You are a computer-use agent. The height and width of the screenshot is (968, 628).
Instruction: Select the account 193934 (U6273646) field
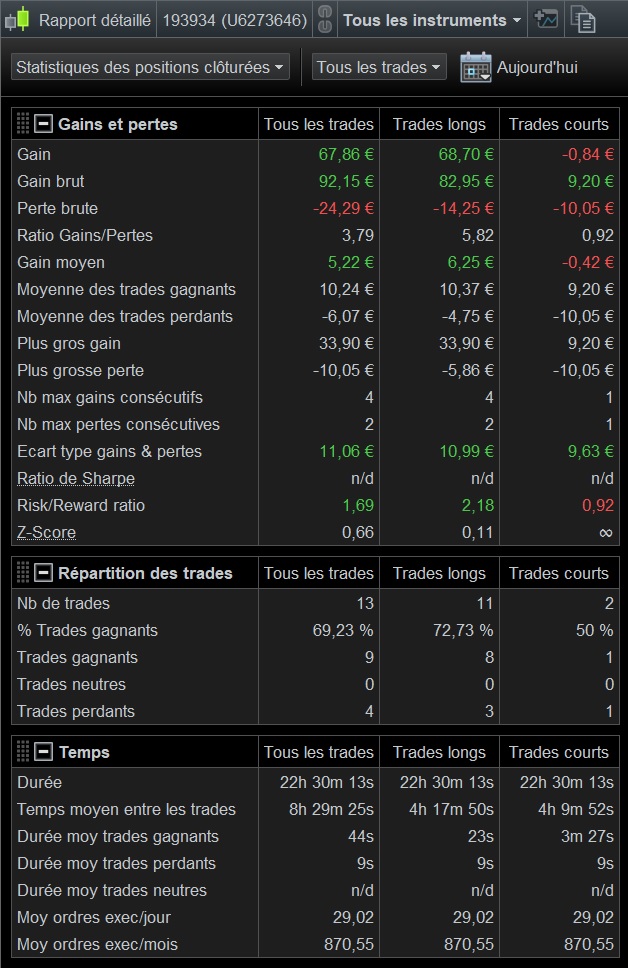[x=235, y=20]
